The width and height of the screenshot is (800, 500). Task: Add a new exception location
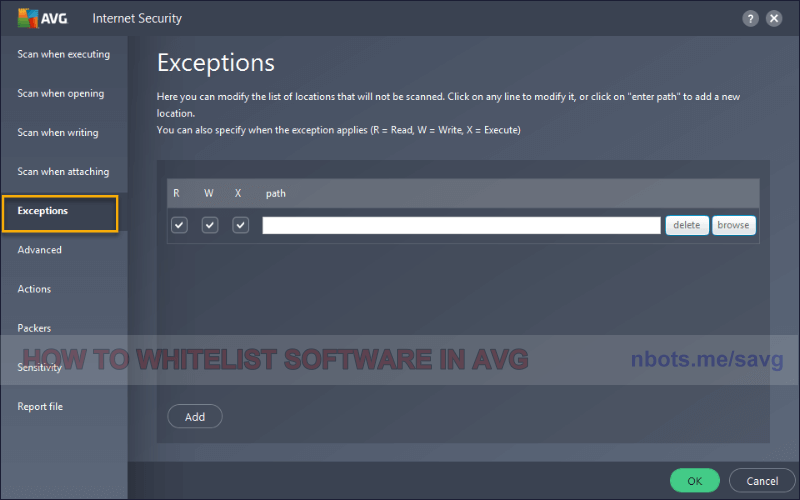click(x=195, y=416)
